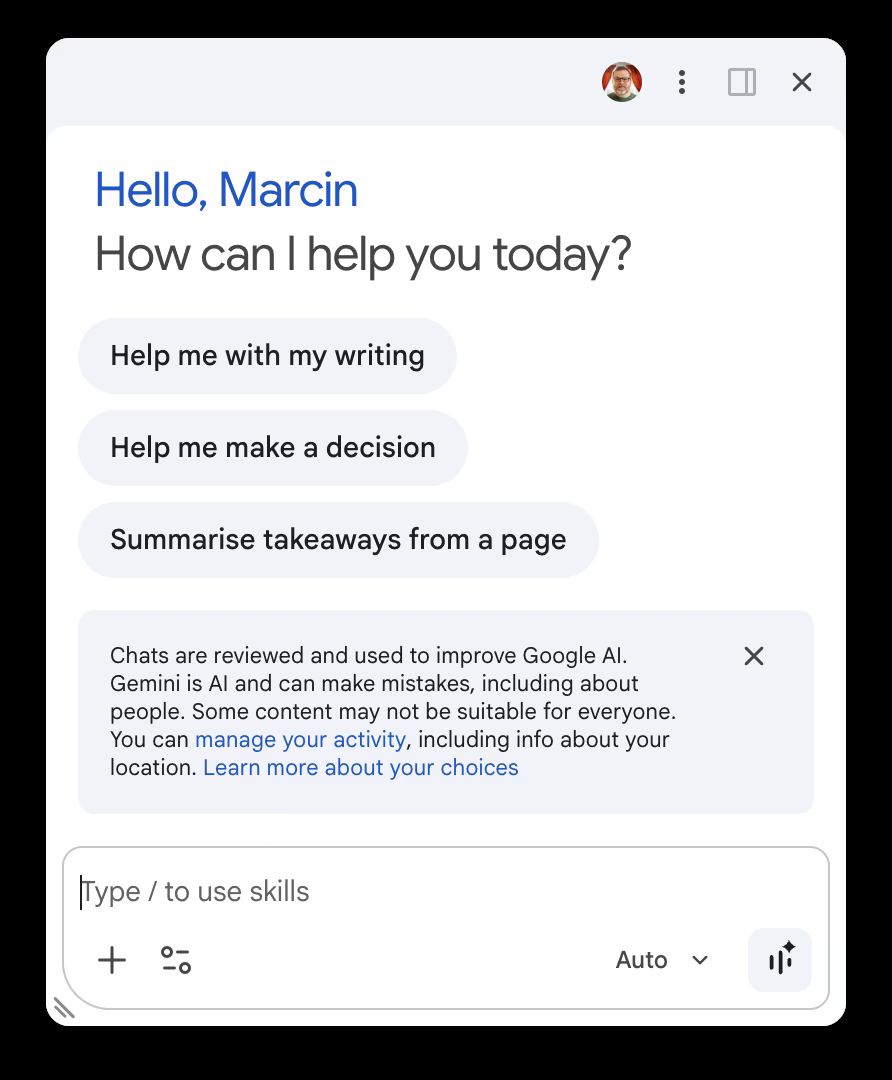
Task: Click the corner resize grip handle
Action: pyautogui.click(x=63, y=1008)
